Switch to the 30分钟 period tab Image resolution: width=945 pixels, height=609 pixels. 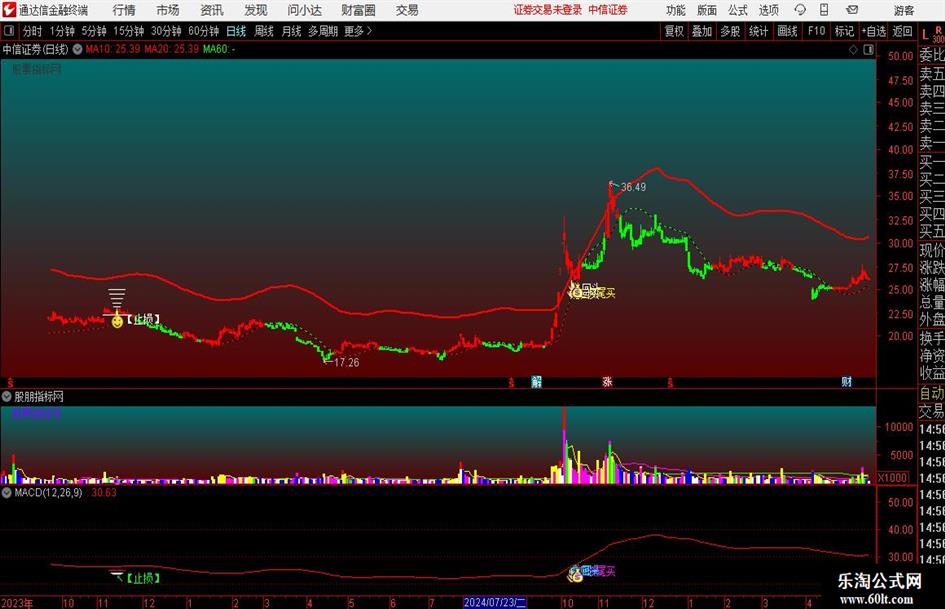pos(166,31)
